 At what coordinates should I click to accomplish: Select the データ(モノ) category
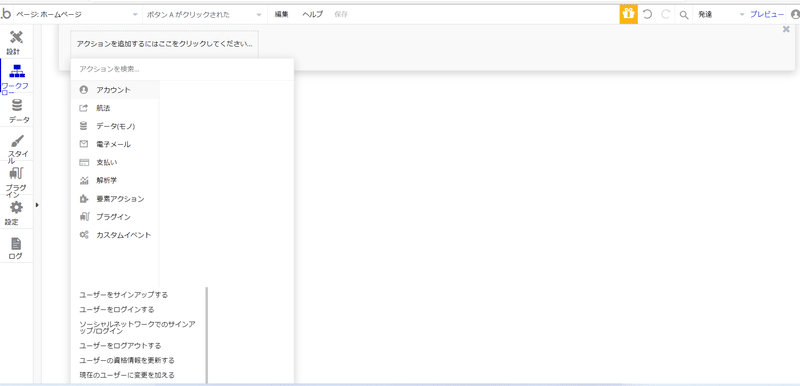coord(115,126)
